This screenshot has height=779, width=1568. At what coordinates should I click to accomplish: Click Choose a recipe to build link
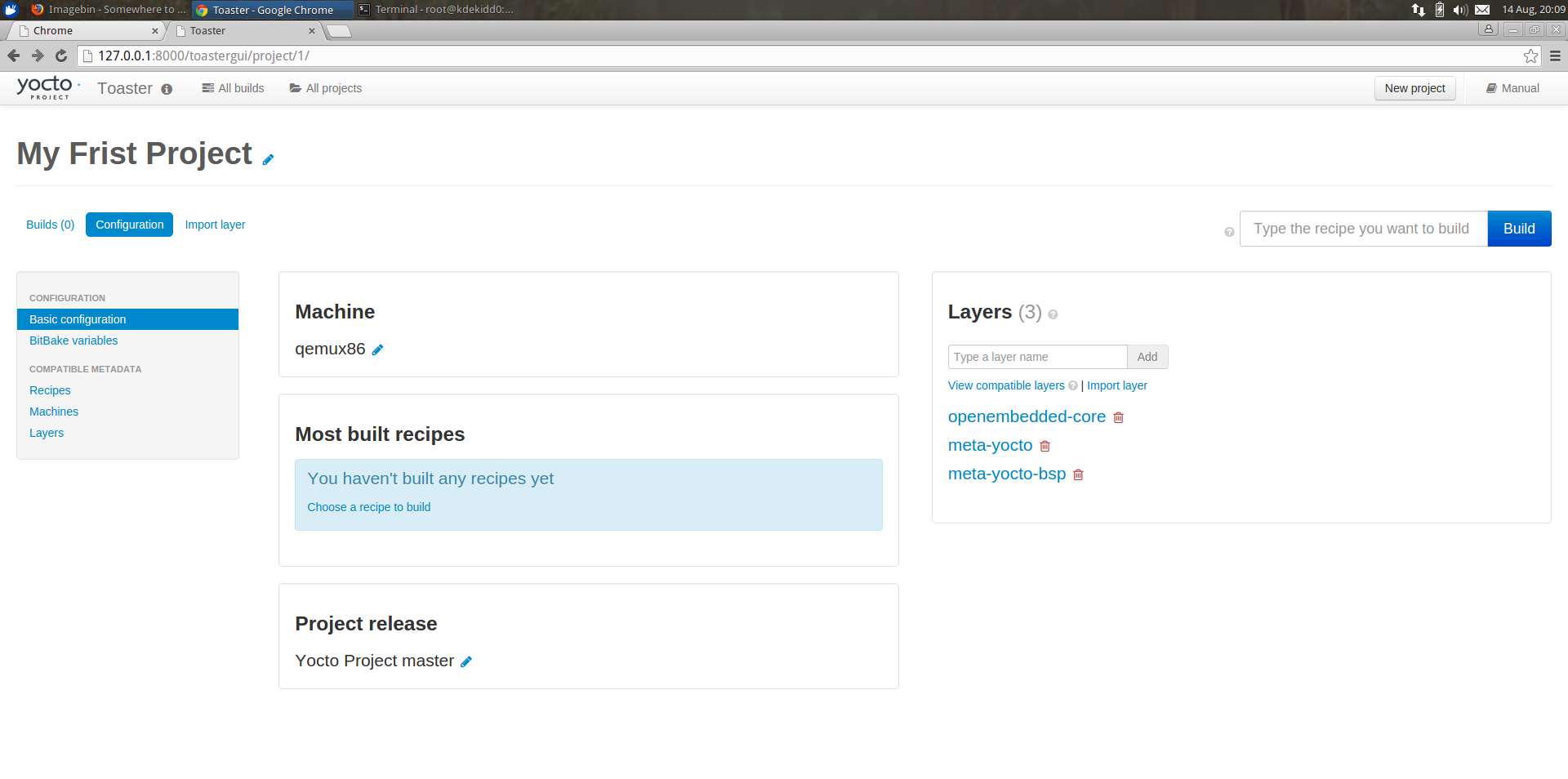coord(369,507)
